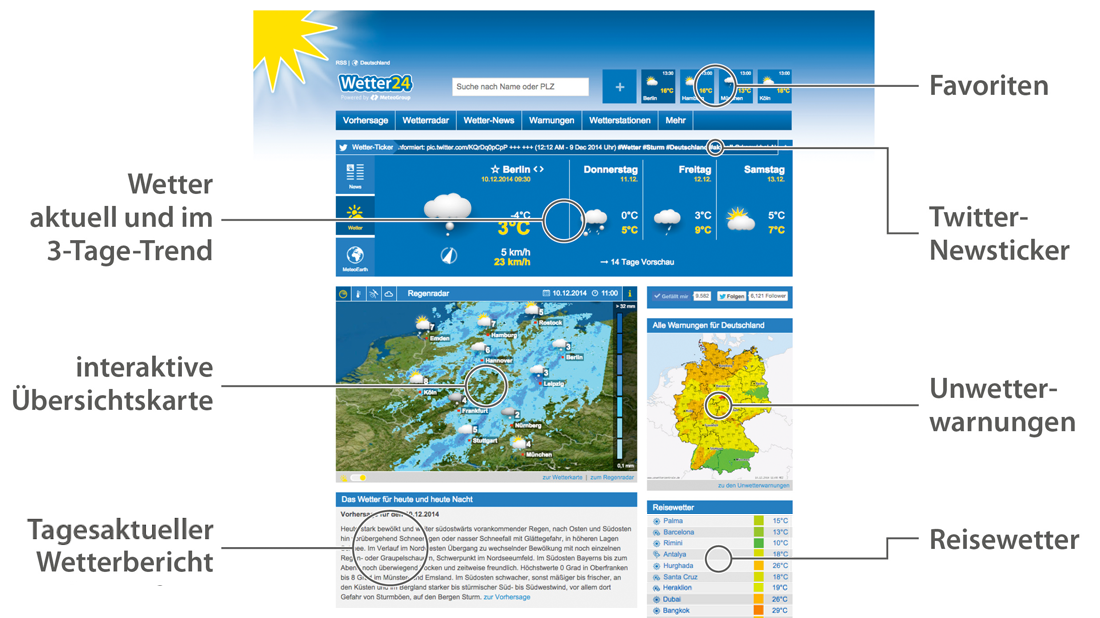This screenshot has height=618, width=1100.
Task: Open the Wetterstationen menu
Action: pyautogui.click(x=620, y=121)
